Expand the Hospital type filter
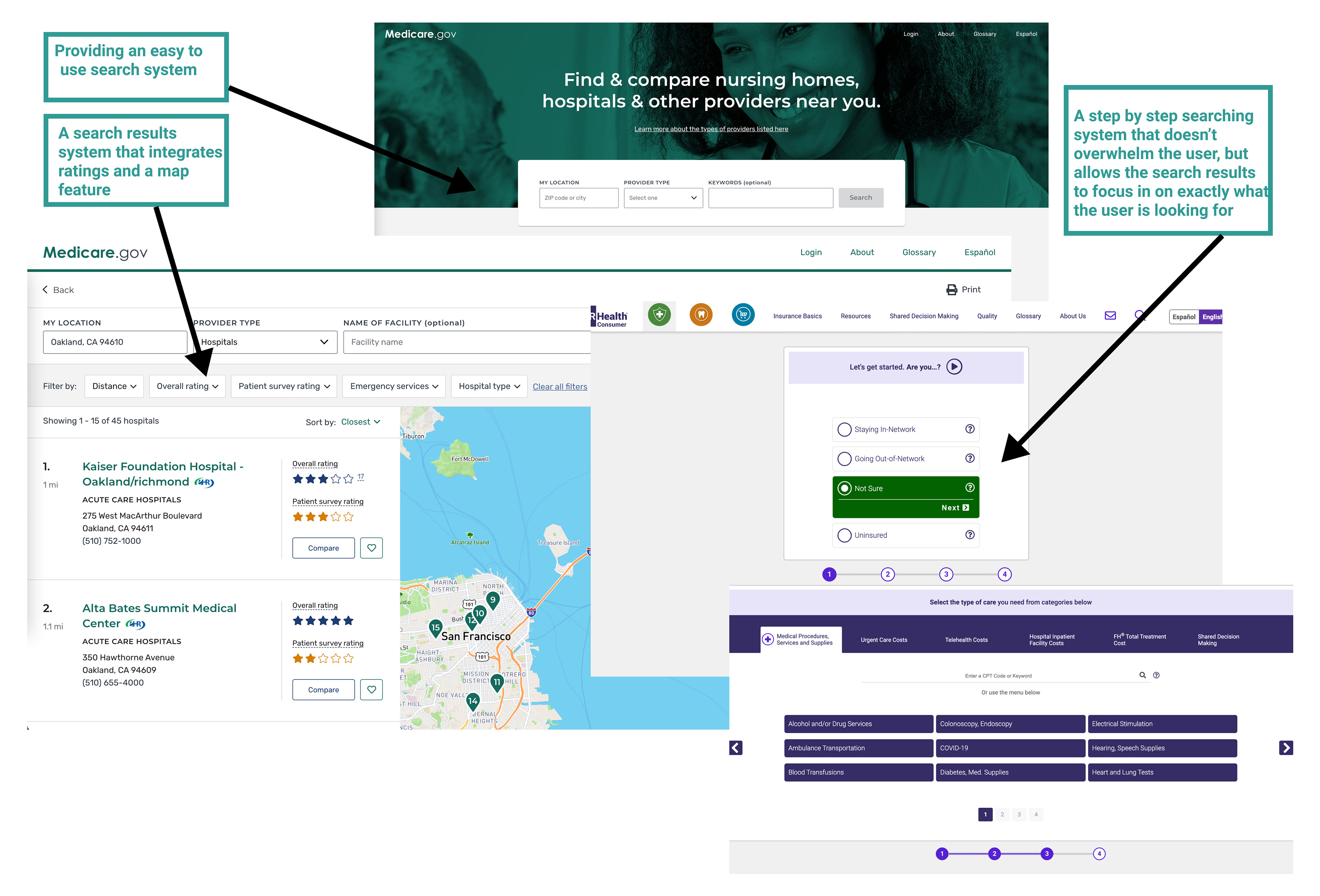The height and width of the screenshot is (896, 1320). (x=489, y=386)
